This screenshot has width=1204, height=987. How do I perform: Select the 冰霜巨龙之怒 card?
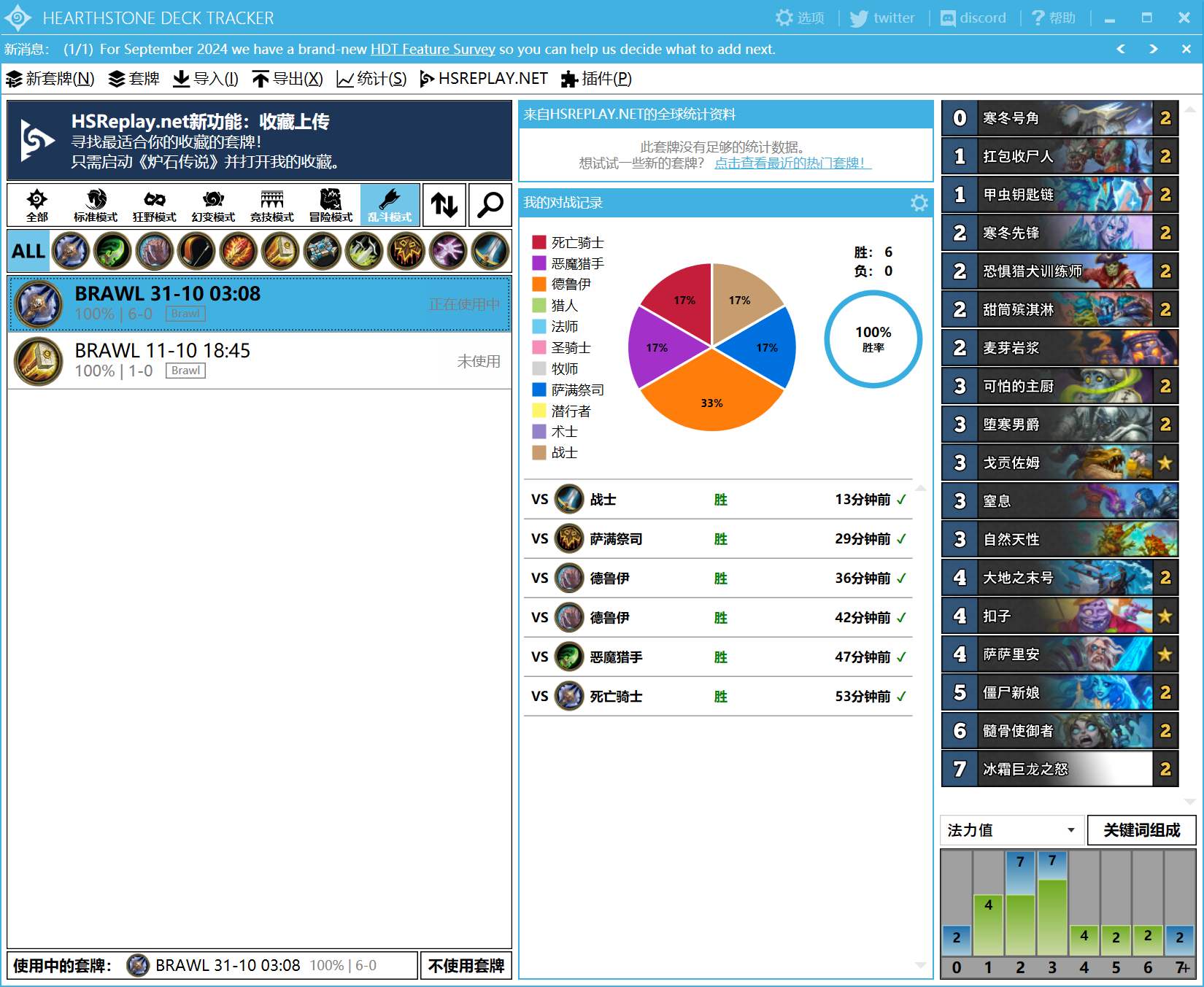1060,769
